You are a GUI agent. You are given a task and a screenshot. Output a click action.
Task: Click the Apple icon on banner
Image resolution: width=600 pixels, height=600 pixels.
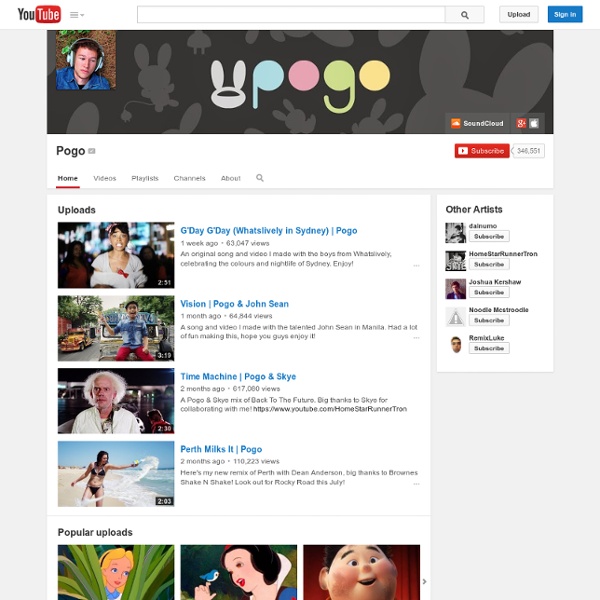(x=534, y=123)
